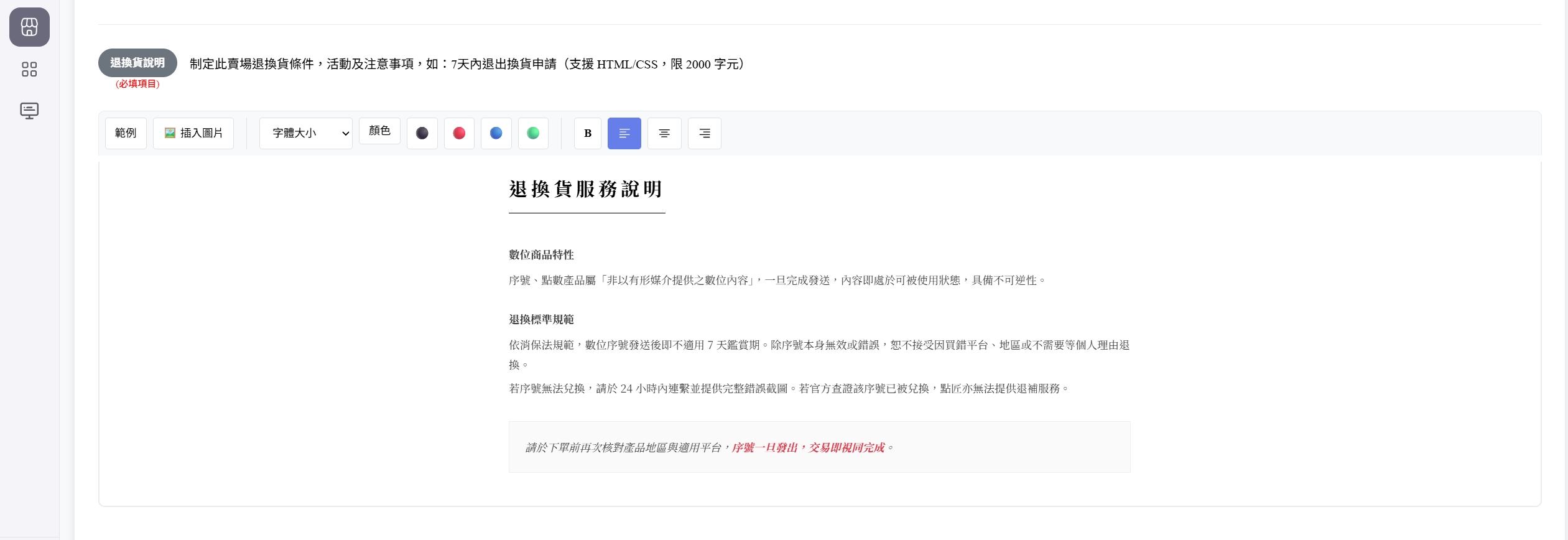Click the subheading 數位商品特性
1568x540 pixels.
[x=541, y=255]
